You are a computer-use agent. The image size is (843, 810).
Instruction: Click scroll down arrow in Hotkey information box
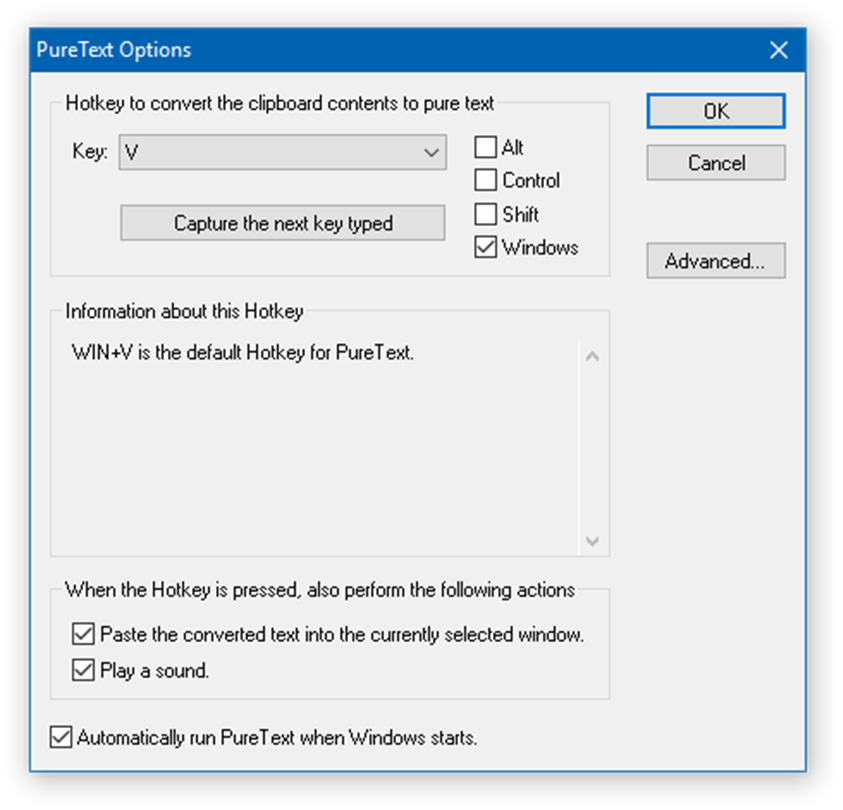click(x=592, y=541)
